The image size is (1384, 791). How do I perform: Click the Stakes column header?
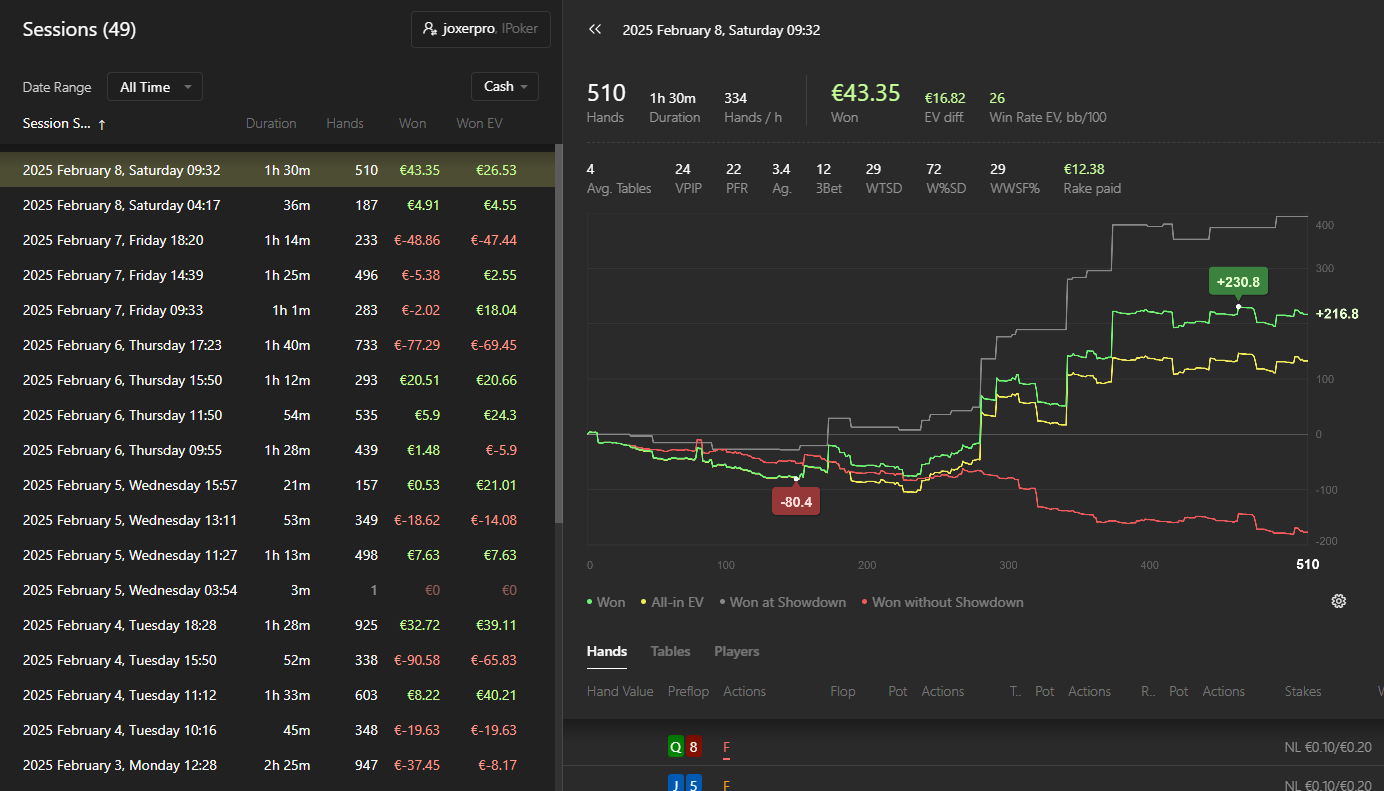point(1303,691)
